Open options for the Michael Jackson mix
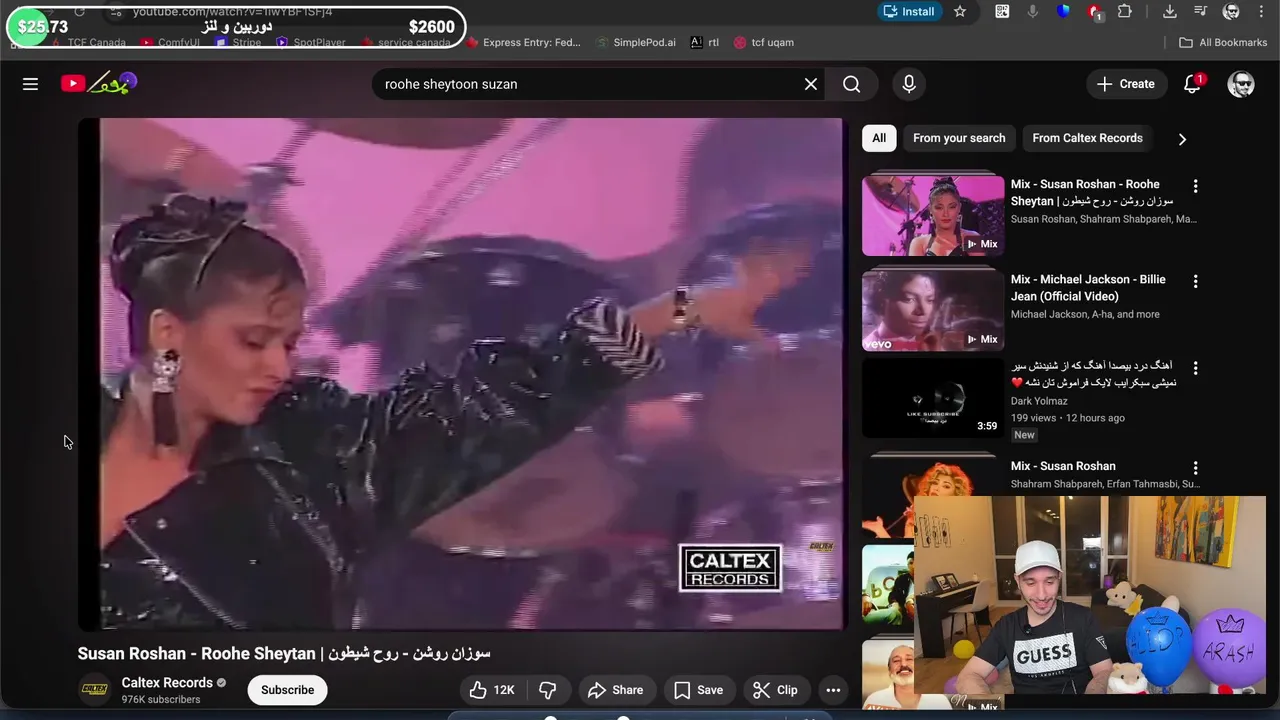The width and height of the screenshot is (1280, 720). [x=1195, y=281]
